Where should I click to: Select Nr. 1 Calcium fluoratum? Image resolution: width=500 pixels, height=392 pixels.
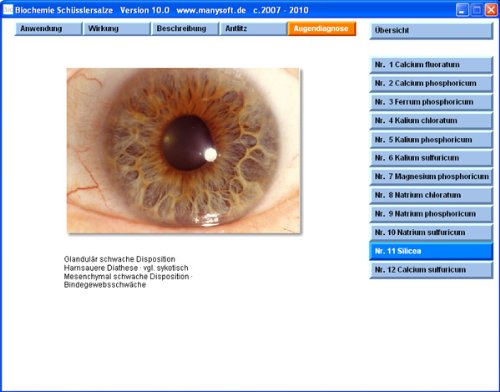431,65
